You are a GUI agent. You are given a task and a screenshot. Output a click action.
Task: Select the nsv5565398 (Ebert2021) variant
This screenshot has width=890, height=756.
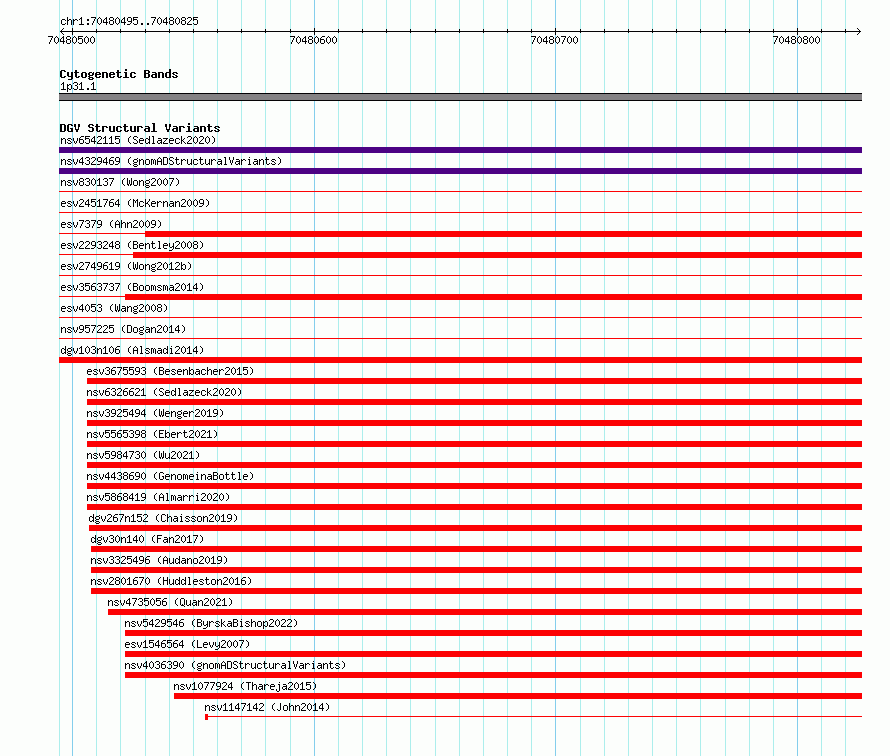click(152, 434)
